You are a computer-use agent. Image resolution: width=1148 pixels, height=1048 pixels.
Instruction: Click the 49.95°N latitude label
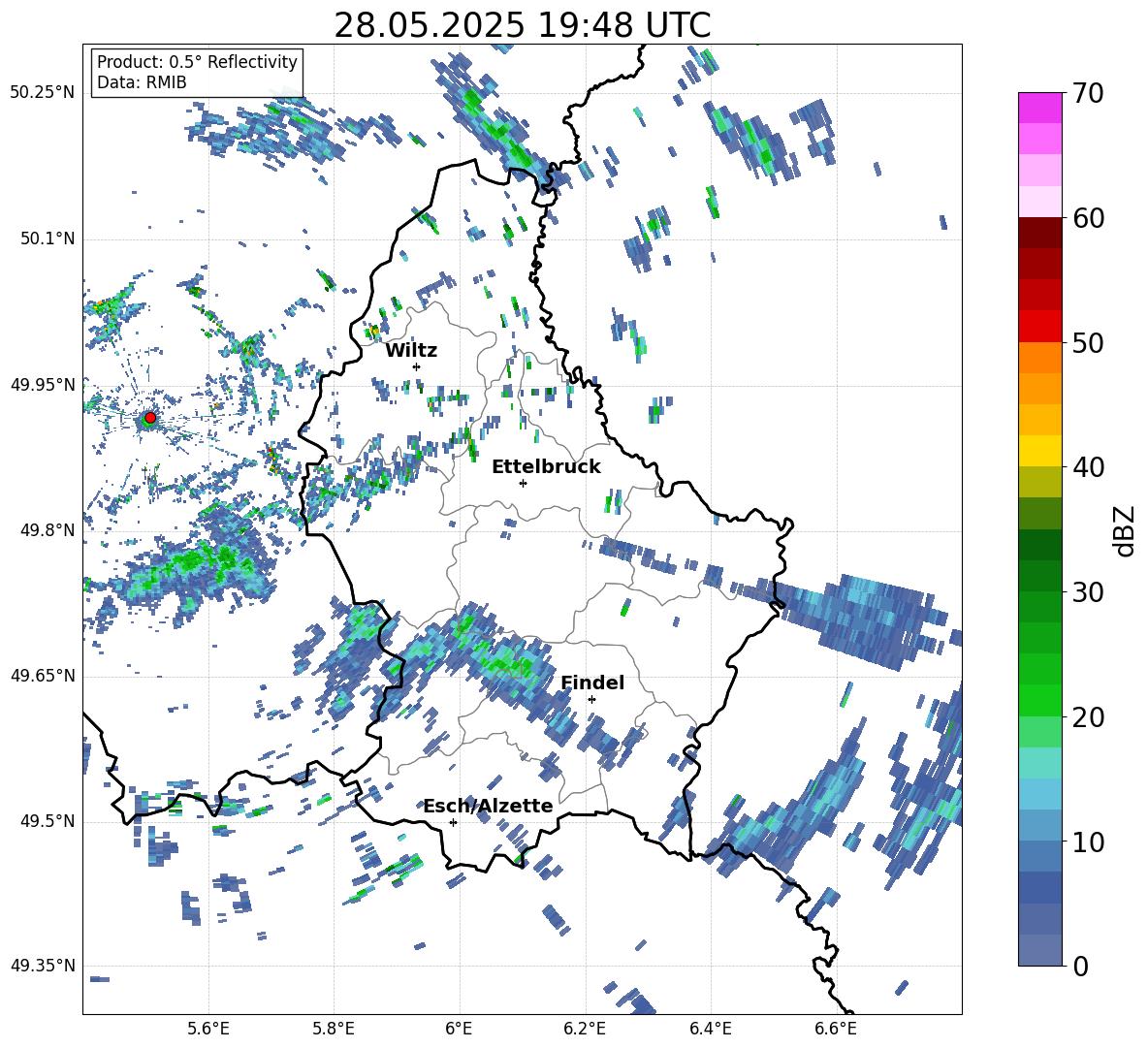(x=43, y=385)
